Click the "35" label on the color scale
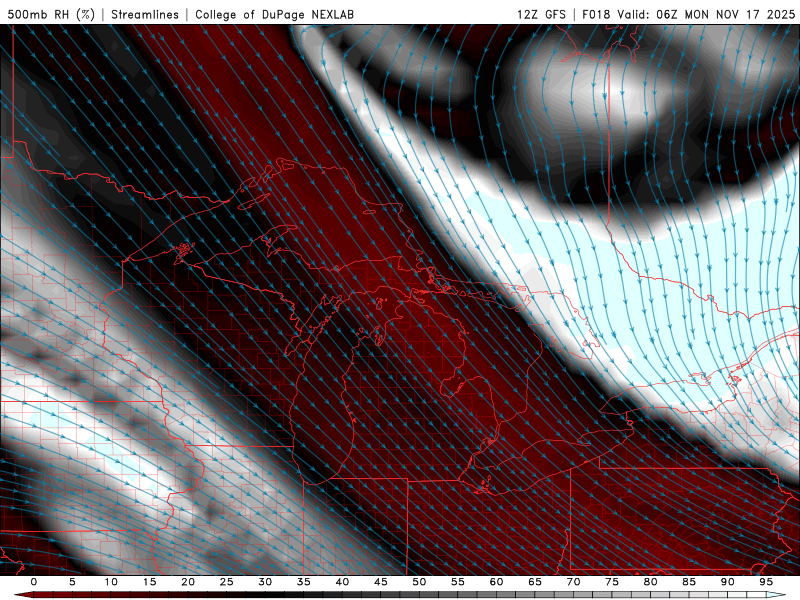Image resolution: width=800 pixels, height=600 pixels. click(x=304, y=582)
